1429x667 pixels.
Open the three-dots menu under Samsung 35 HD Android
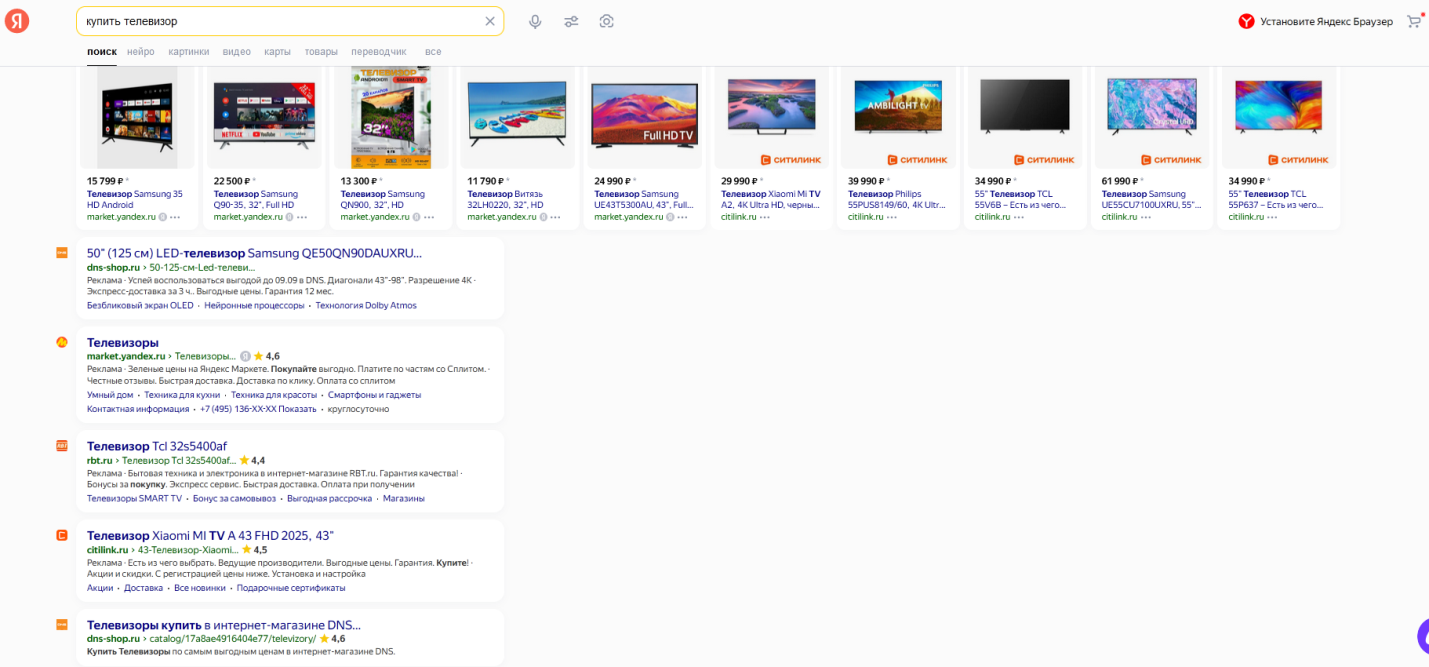[175, 217]
